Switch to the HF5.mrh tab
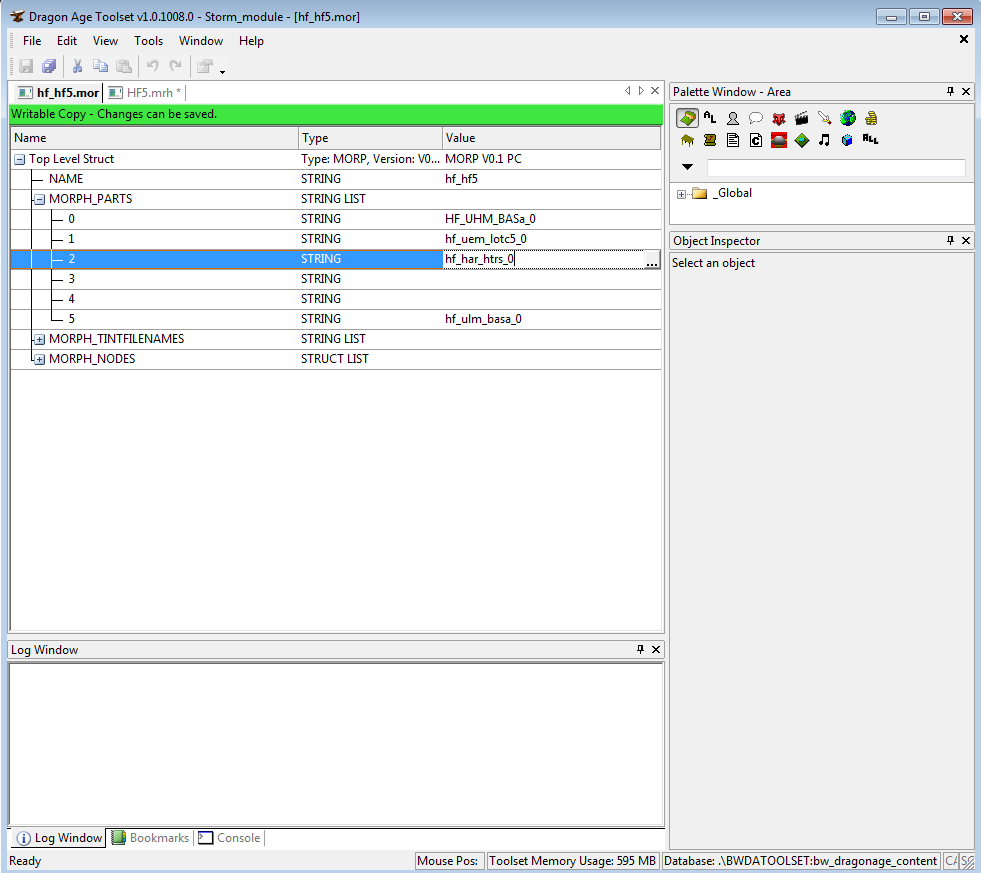Screen dimensions: 981x873 [x=151, y=92]
